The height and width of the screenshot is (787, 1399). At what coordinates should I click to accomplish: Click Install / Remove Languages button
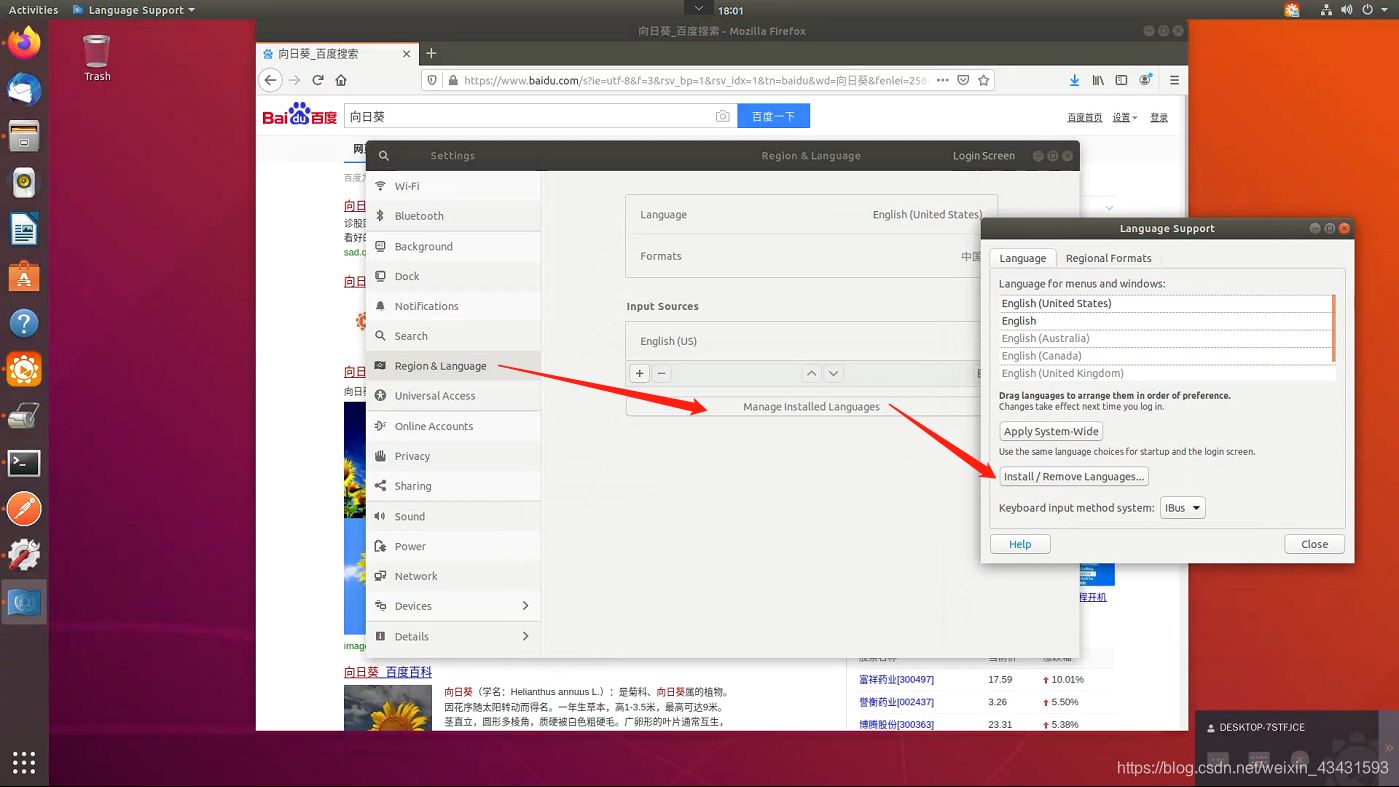(x=1073, y=477)
